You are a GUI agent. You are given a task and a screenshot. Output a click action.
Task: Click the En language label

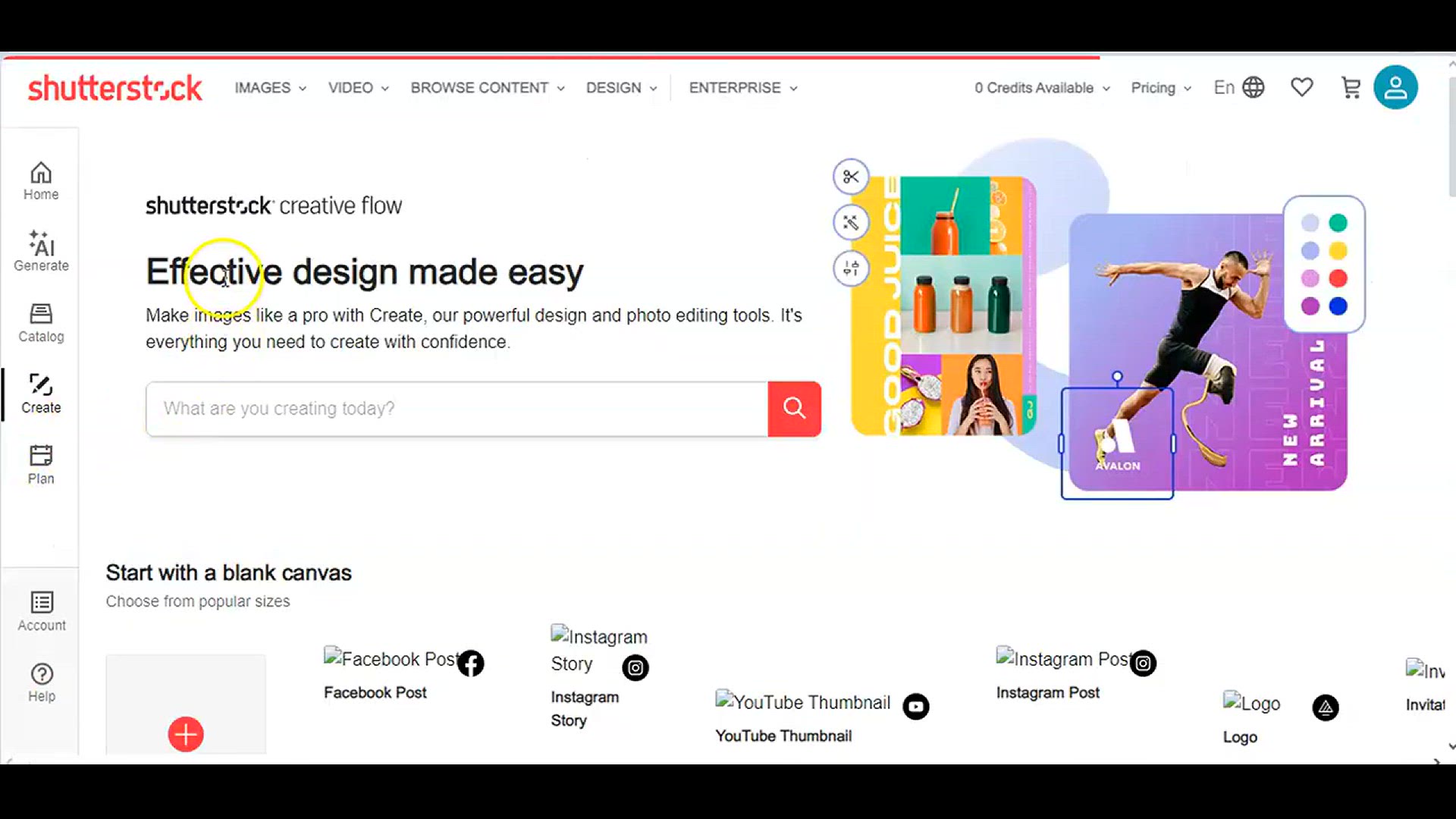point(1224,88)
